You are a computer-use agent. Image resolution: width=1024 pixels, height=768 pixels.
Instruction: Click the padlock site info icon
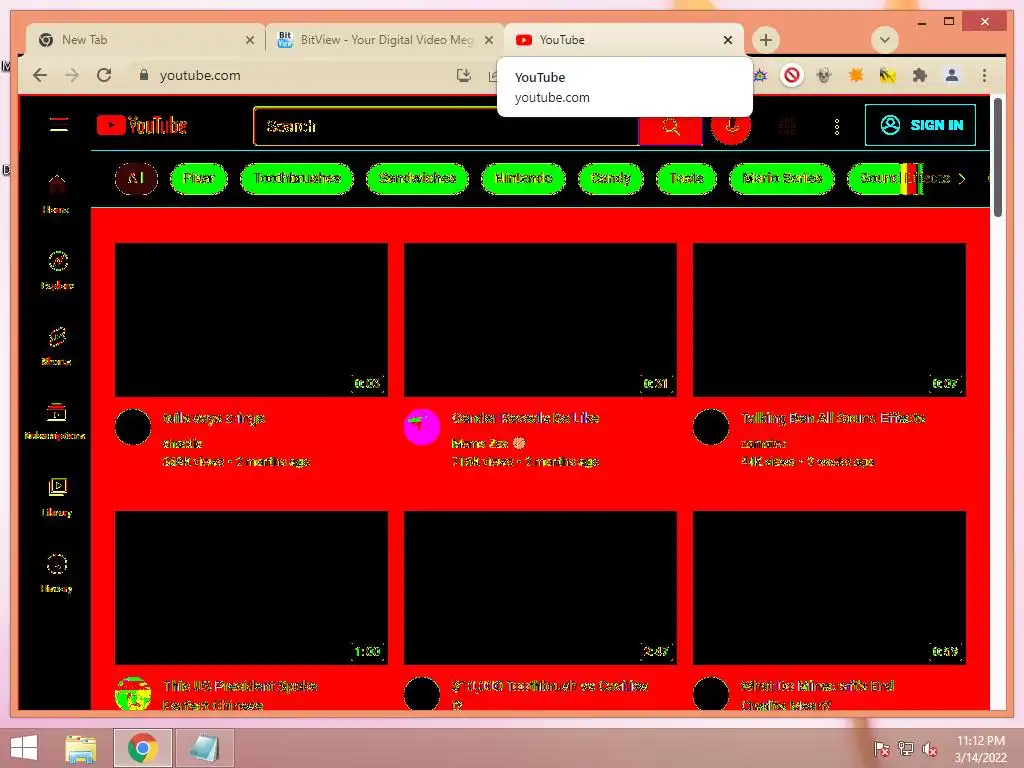pos(144,75)
